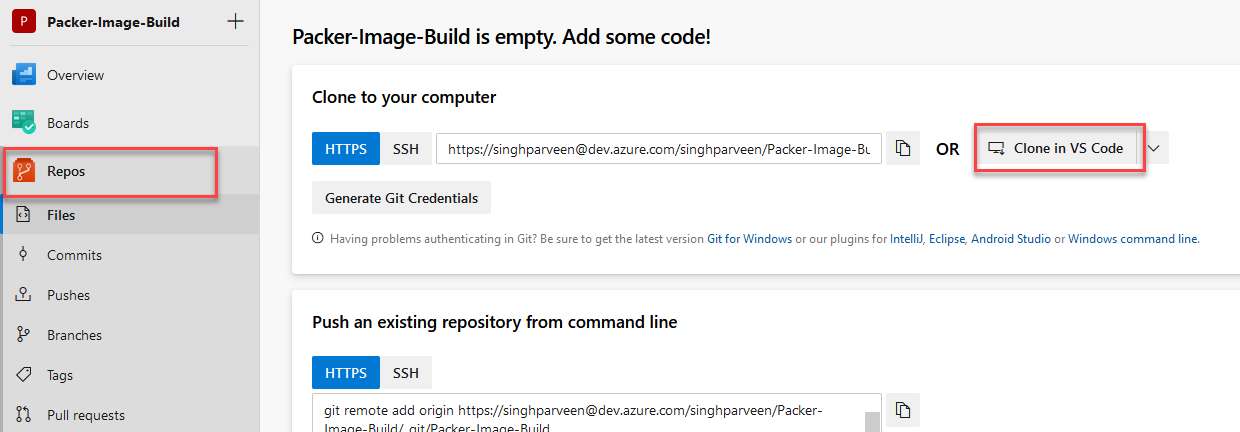Choose SSH under Push an existing repository
Screen dimensions: 1240x432
click(x=406, y=373)
